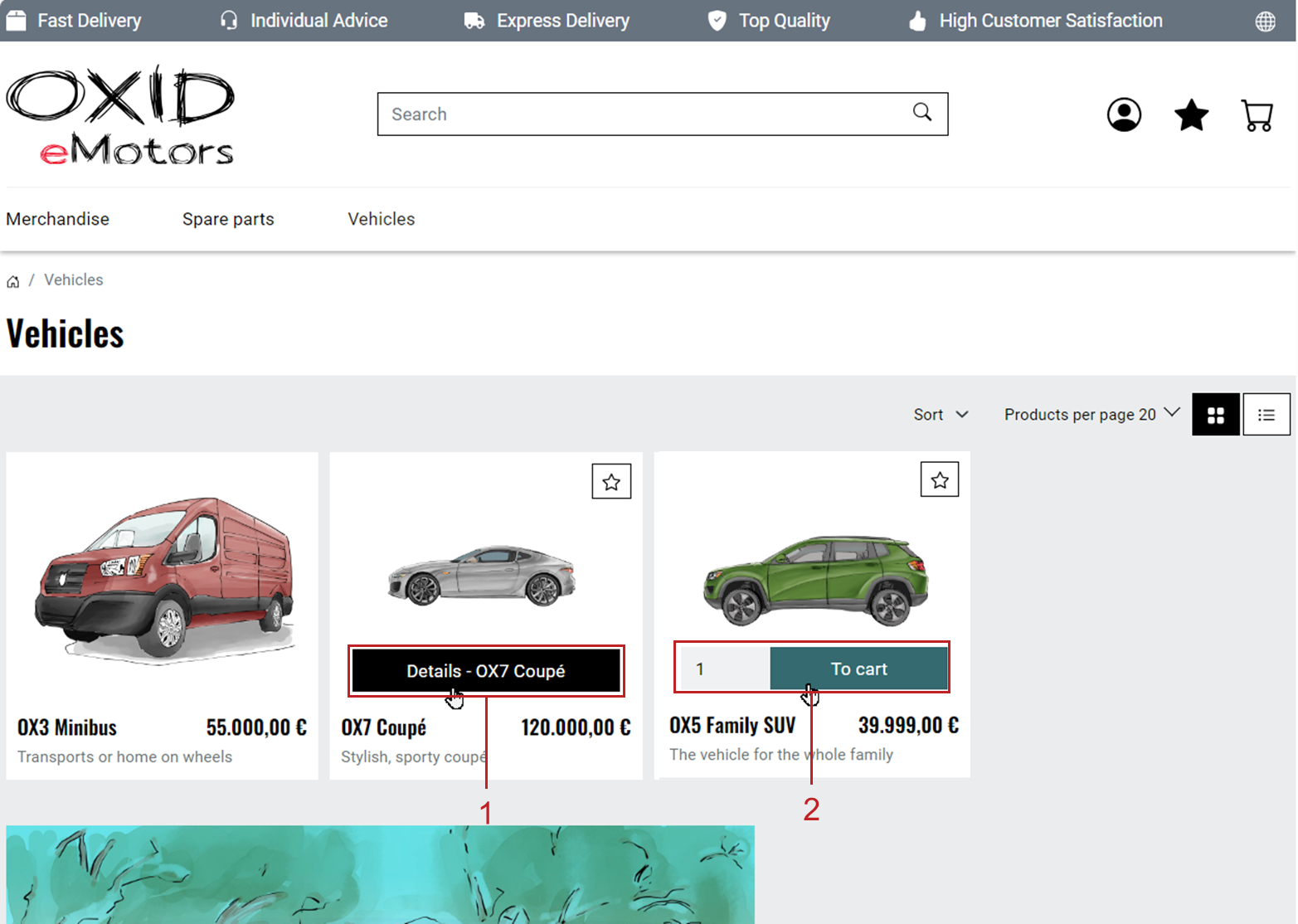Switch to grid view layout

(x=1215, y=415)
